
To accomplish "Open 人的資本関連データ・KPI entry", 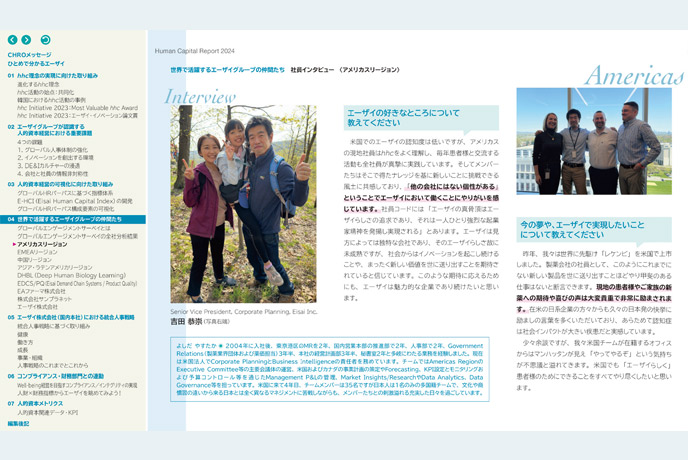I will pyautogui.click(x=47, y=413).
